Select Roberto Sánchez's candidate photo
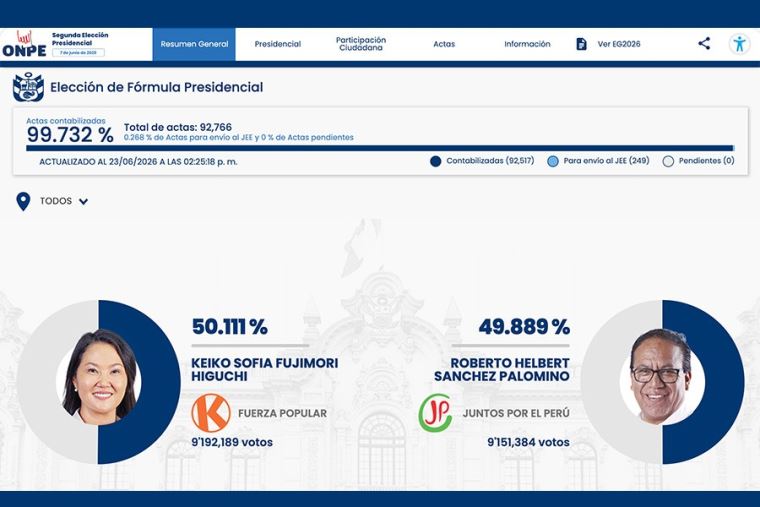 pyautogui.click(x=662, y=376)
